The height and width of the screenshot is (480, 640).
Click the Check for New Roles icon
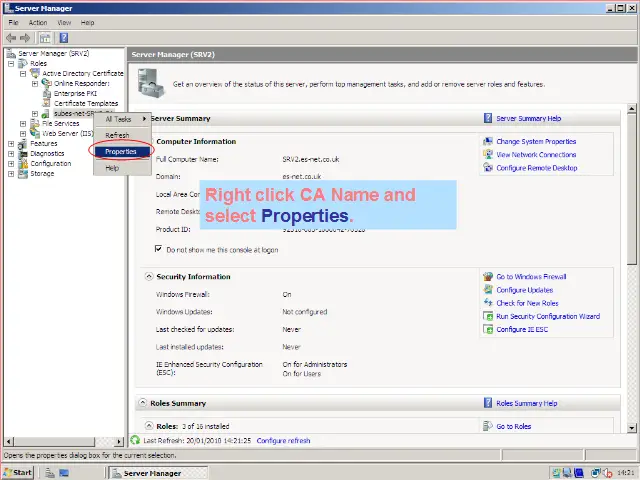pos(488,303)
